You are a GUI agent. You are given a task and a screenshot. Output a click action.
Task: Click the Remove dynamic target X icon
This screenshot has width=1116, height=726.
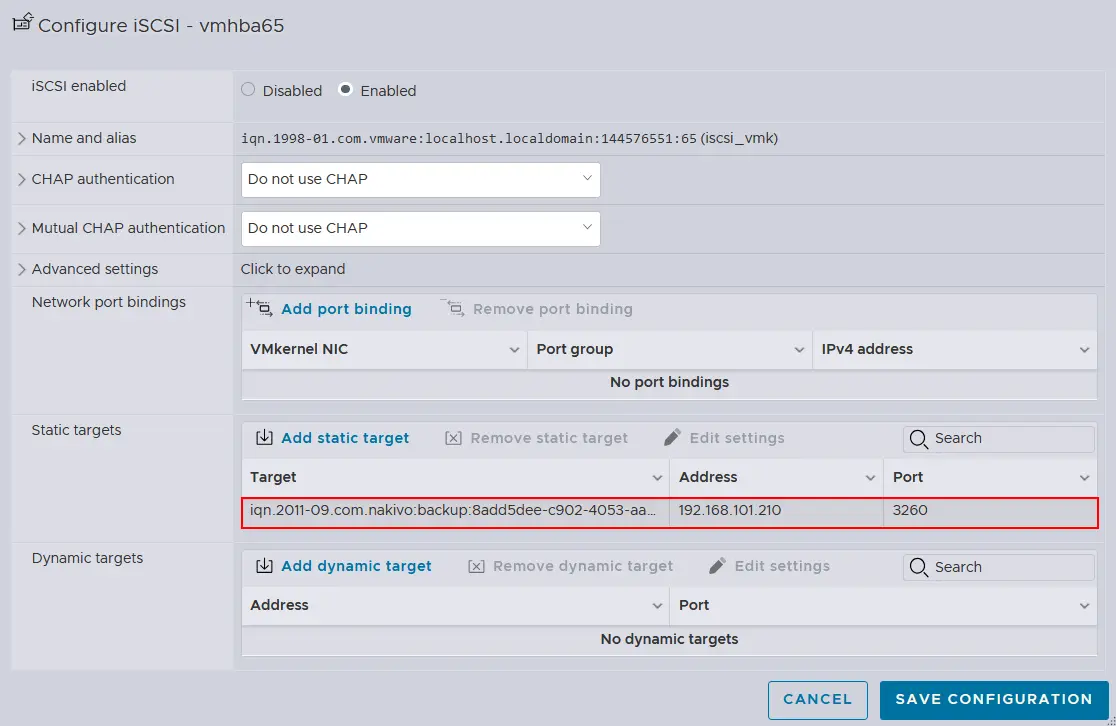pyautogui.click(x=476, y=566)
